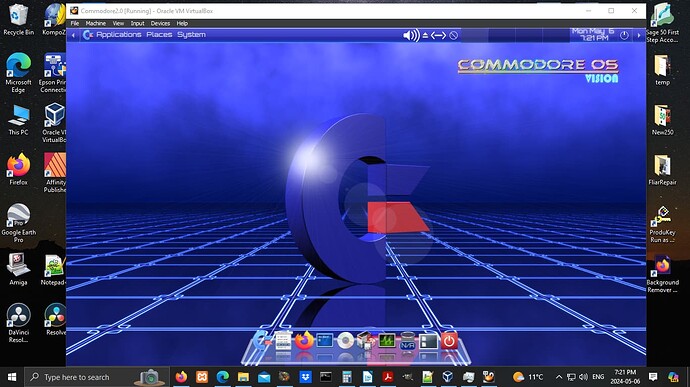Open the system monitor icon in dock
690x387 pixels.
pos(387,340)
